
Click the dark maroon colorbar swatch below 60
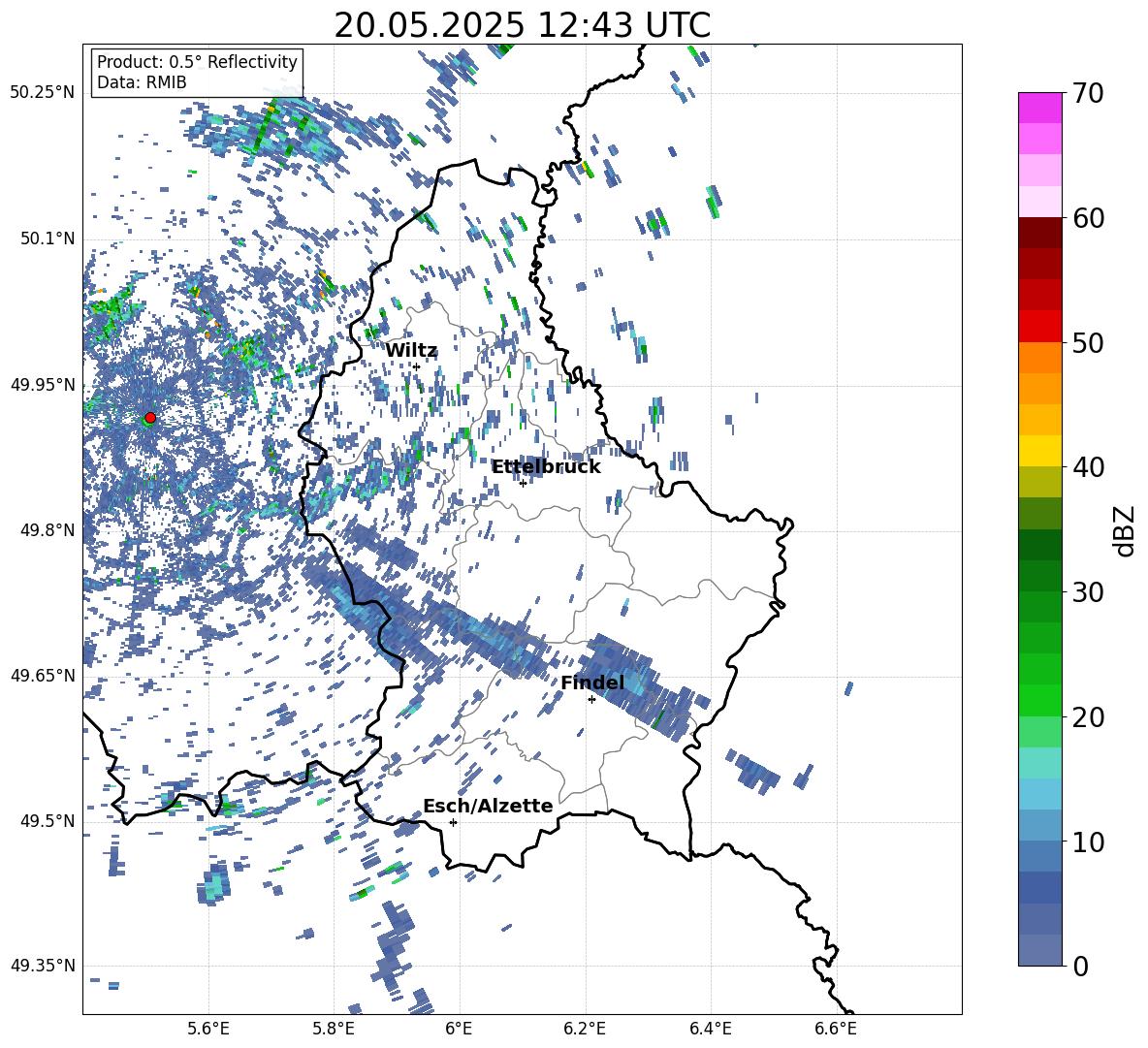tap(1040, 233)
